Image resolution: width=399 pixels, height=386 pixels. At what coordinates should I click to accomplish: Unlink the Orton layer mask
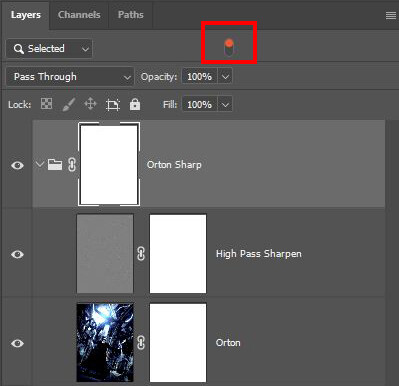141,343
